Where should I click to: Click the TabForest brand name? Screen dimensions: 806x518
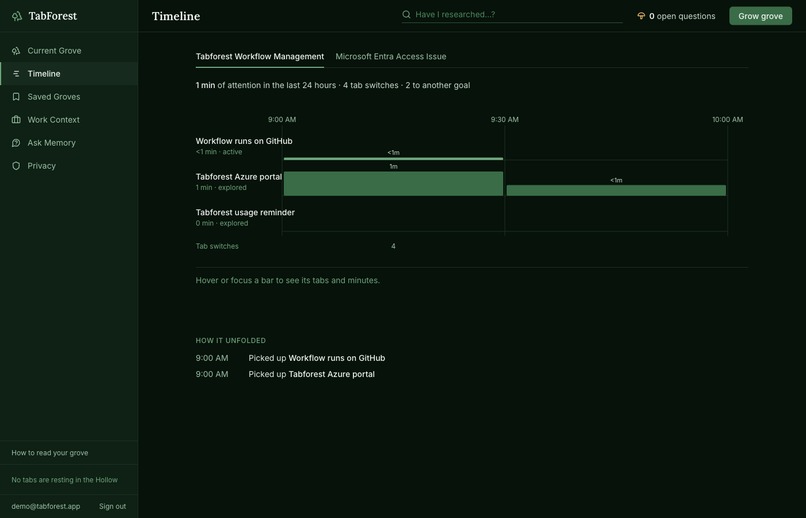(x=52, y=16)
